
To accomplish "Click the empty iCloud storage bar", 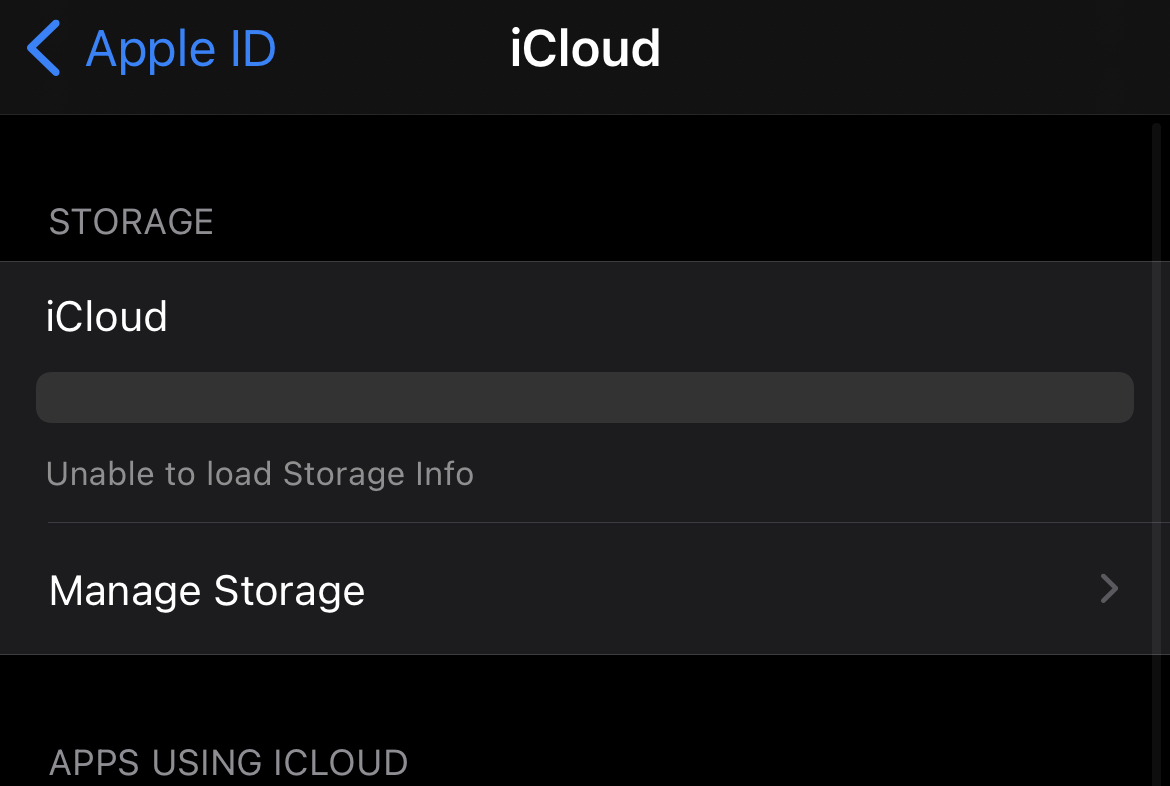I will click(x=585, y=397).
